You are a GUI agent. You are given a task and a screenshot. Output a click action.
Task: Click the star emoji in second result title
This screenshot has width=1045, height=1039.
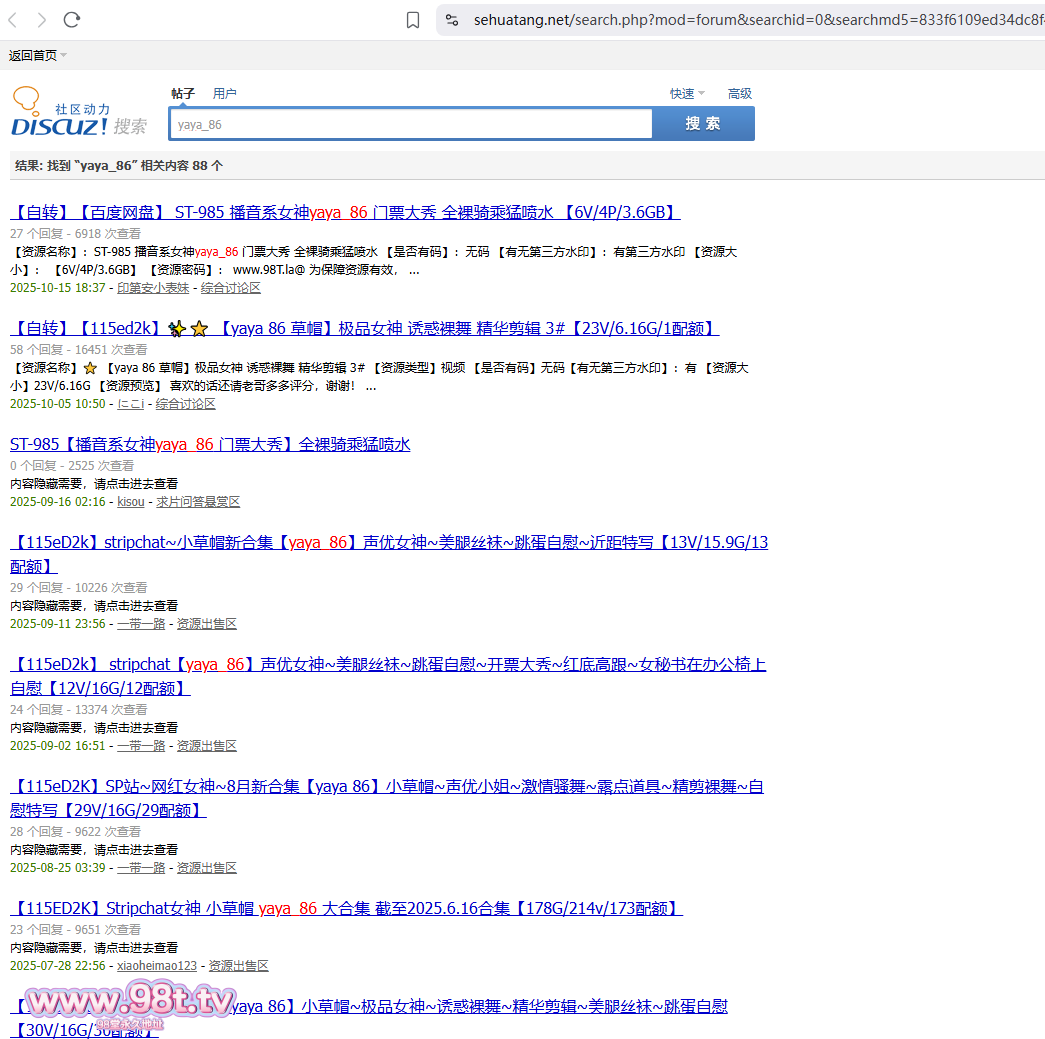click(199, 329)
